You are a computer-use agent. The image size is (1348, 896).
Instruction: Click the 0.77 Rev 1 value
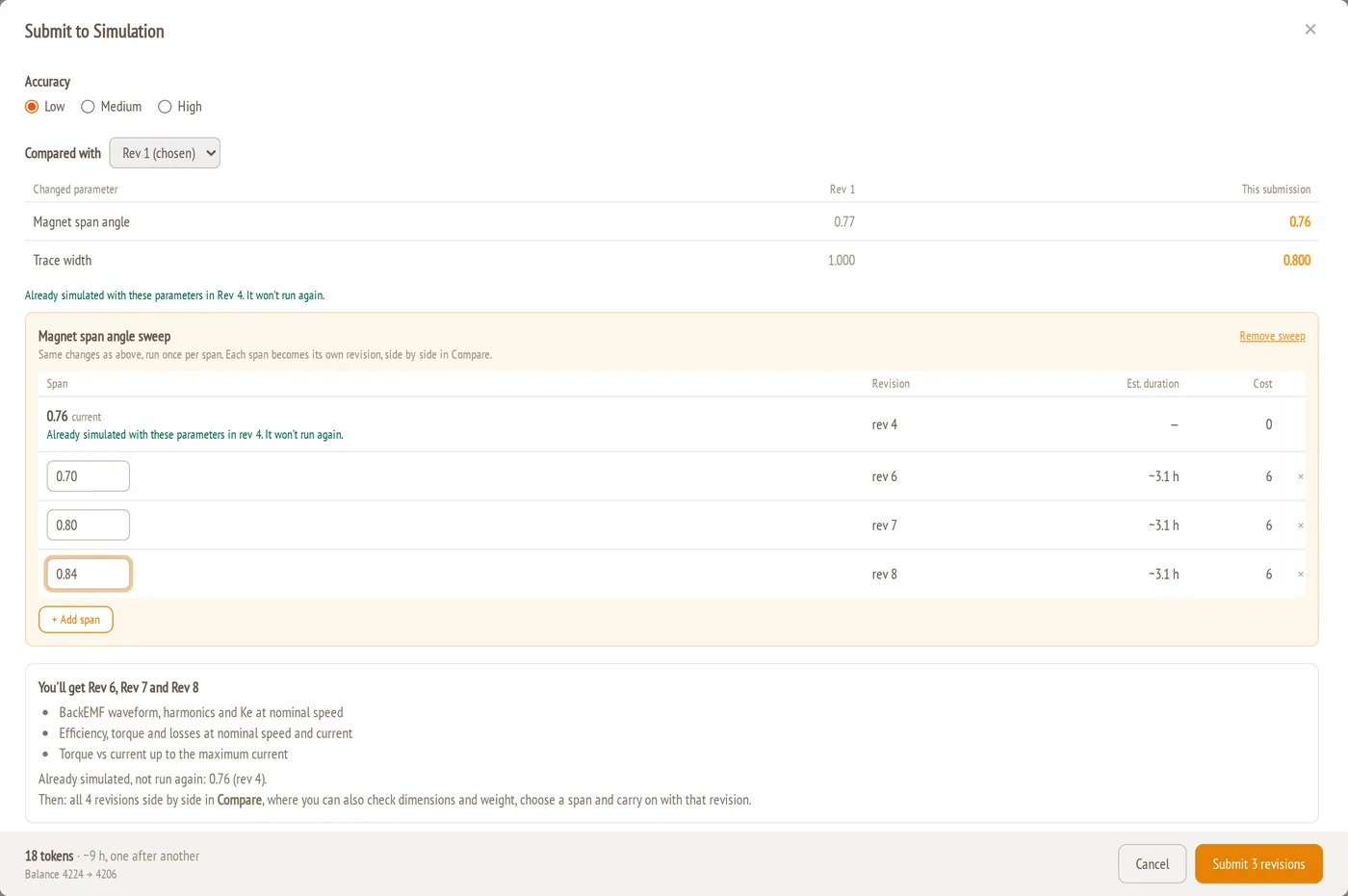point(843,222)
